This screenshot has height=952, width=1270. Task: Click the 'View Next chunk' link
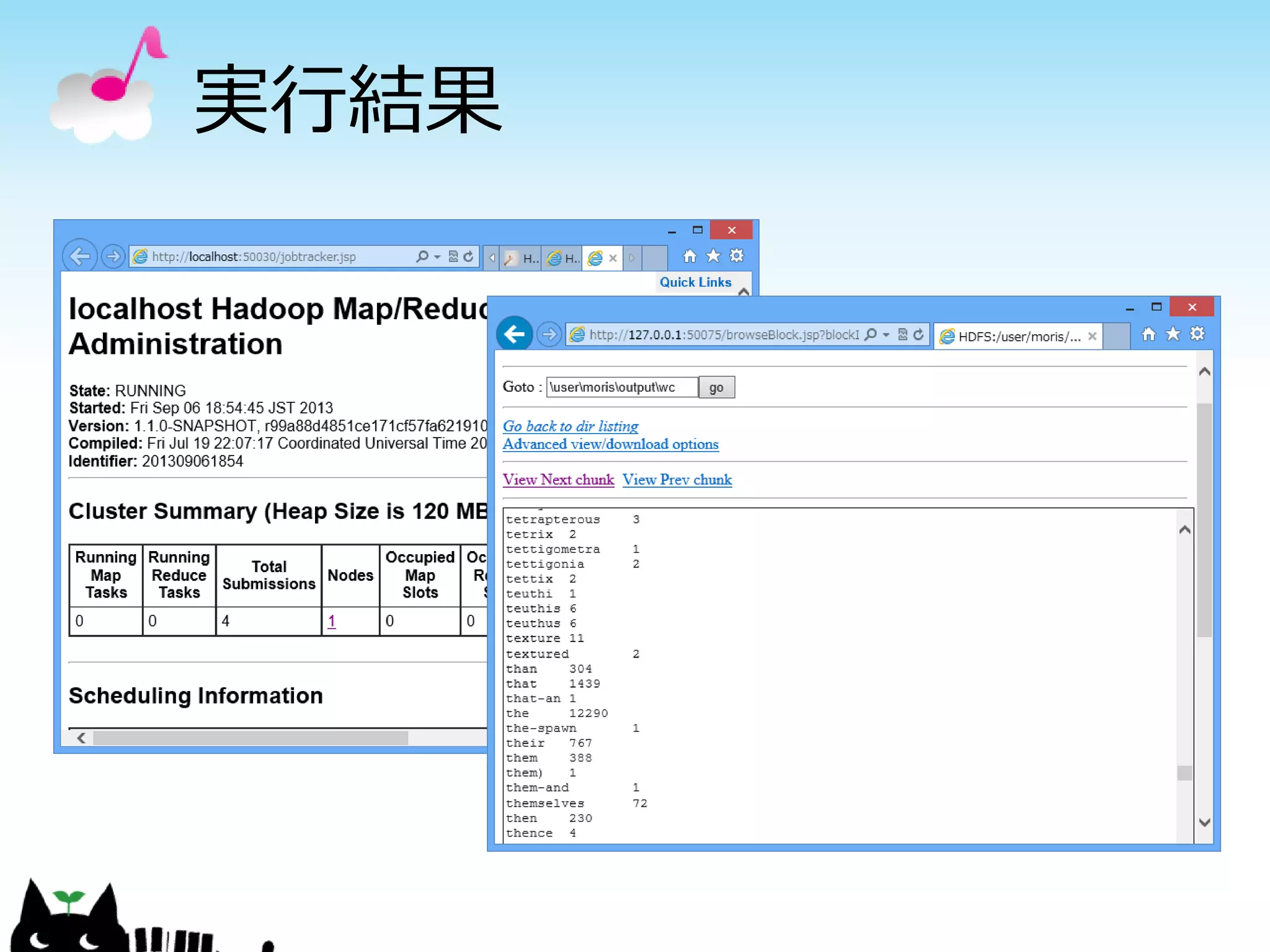coord(558,480)
